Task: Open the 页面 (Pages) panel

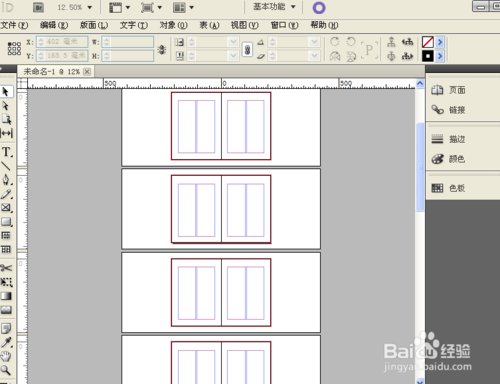Action: point(448,90)
